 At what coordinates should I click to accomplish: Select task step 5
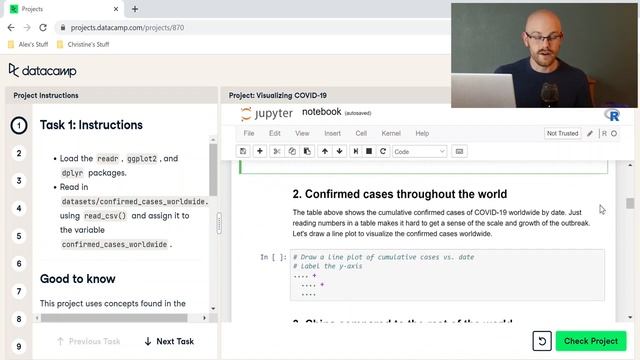(19, 236)
